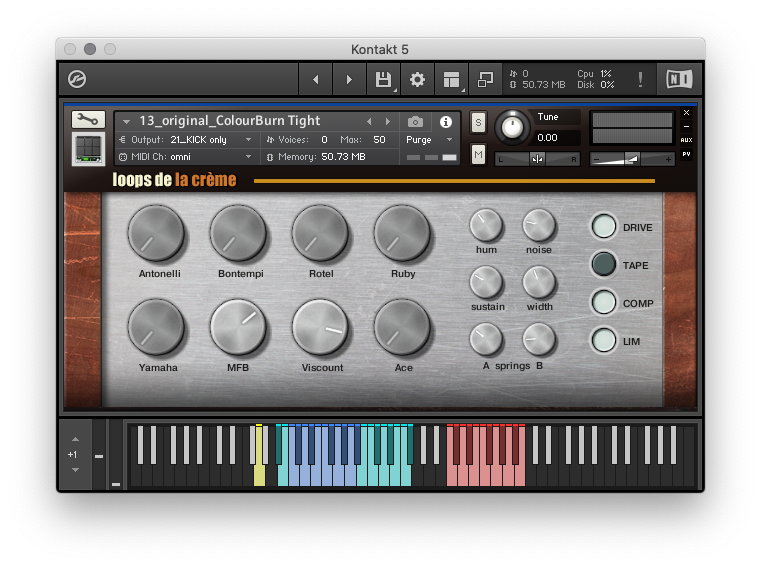761x567 pixels.
Task: Open the Purge dropdown menu
Action: click(429, 140)
